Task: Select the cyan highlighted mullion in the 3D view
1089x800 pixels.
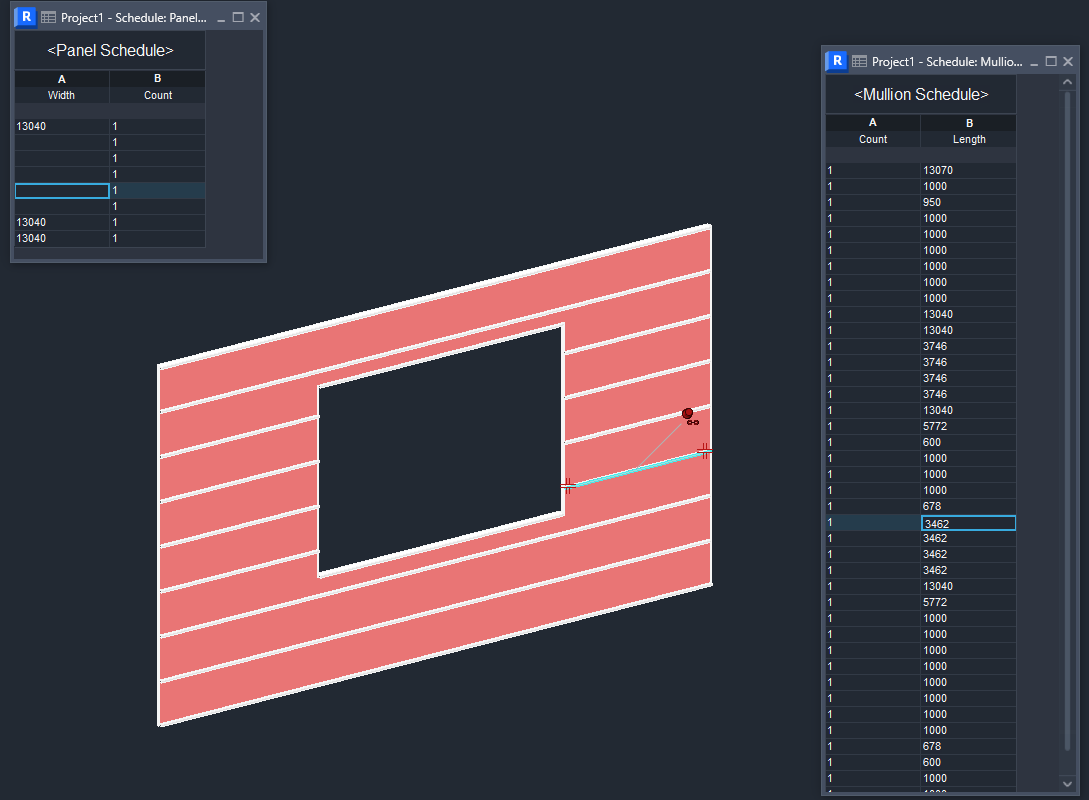Action: 640,468
